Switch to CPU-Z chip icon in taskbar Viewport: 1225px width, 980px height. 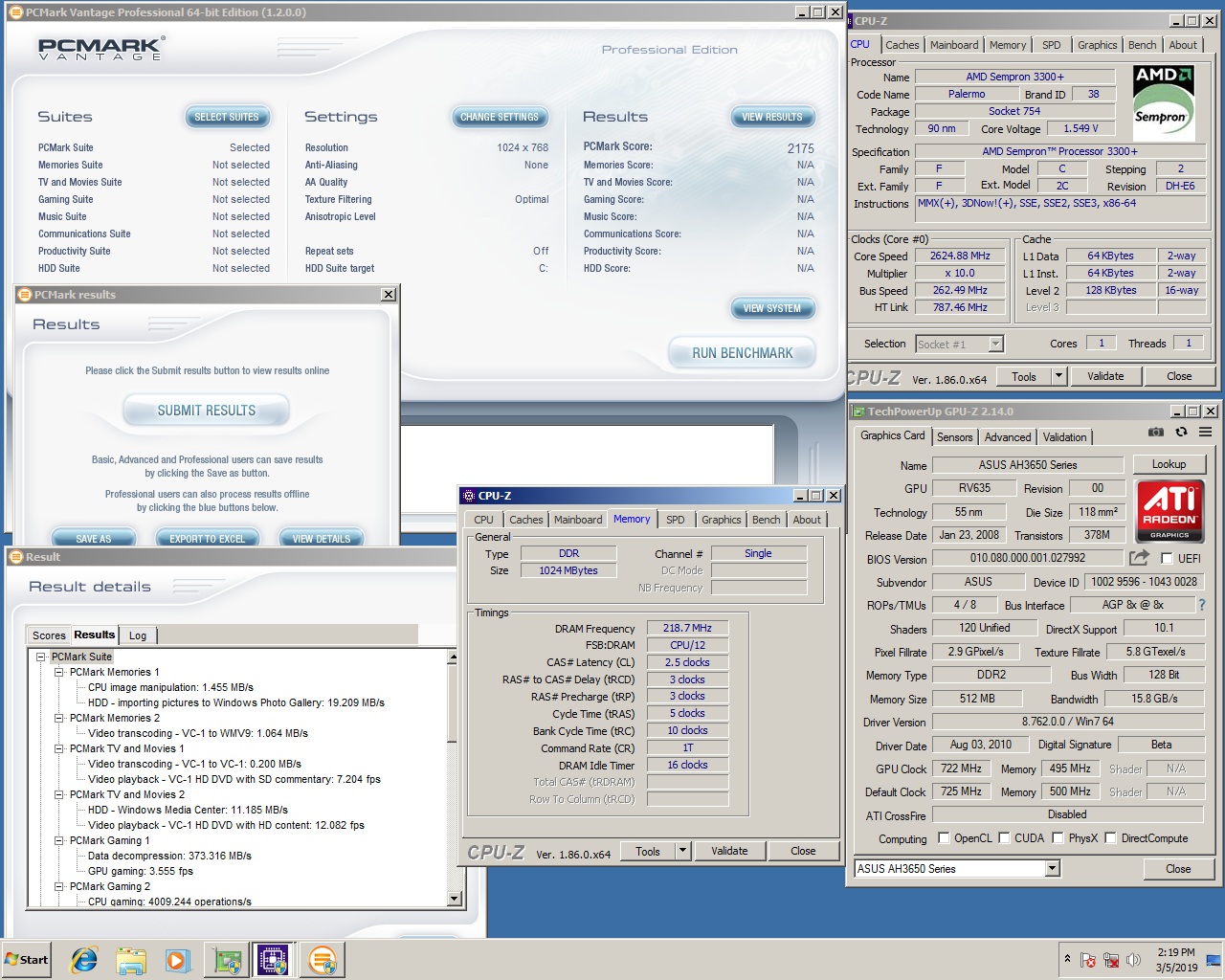274,960
